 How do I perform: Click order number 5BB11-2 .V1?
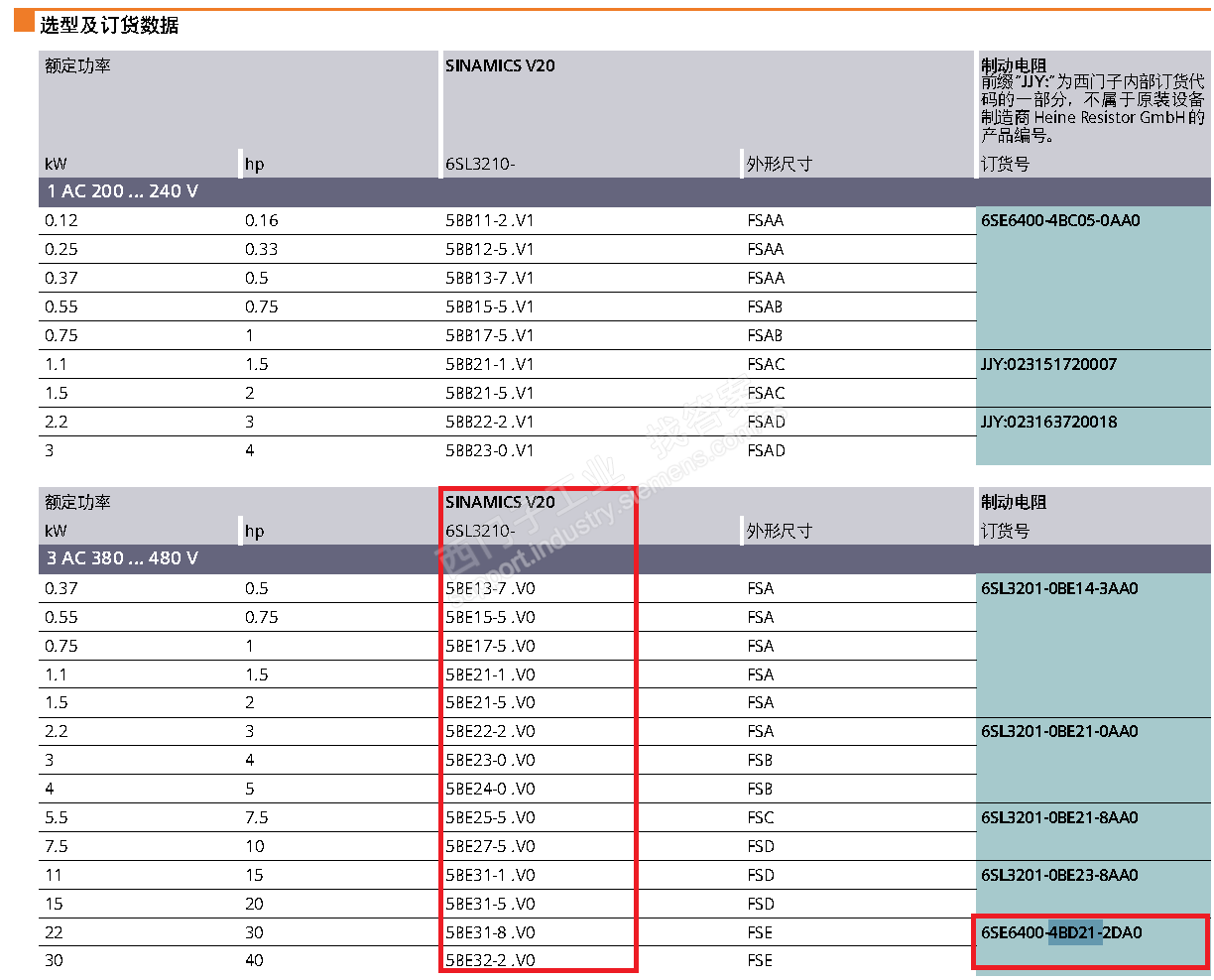[490, 220]
